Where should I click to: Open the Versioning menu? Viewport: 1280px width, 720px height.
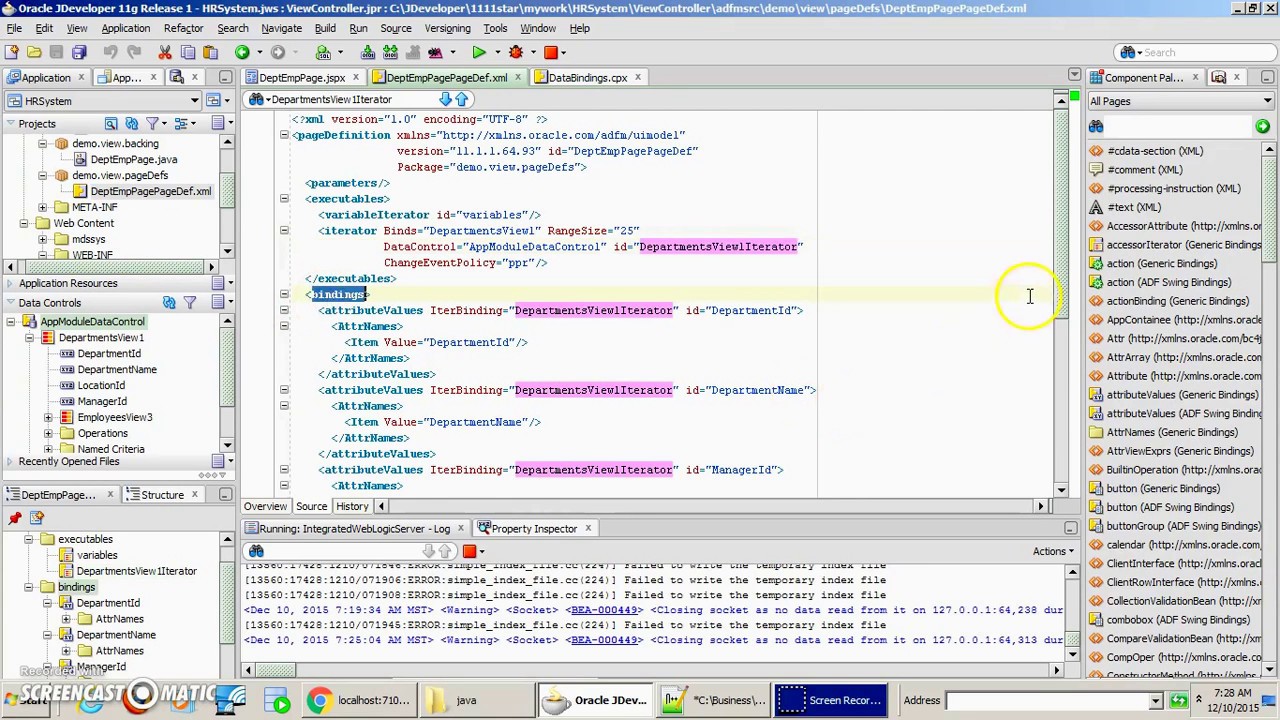click(x=447, y=28)
